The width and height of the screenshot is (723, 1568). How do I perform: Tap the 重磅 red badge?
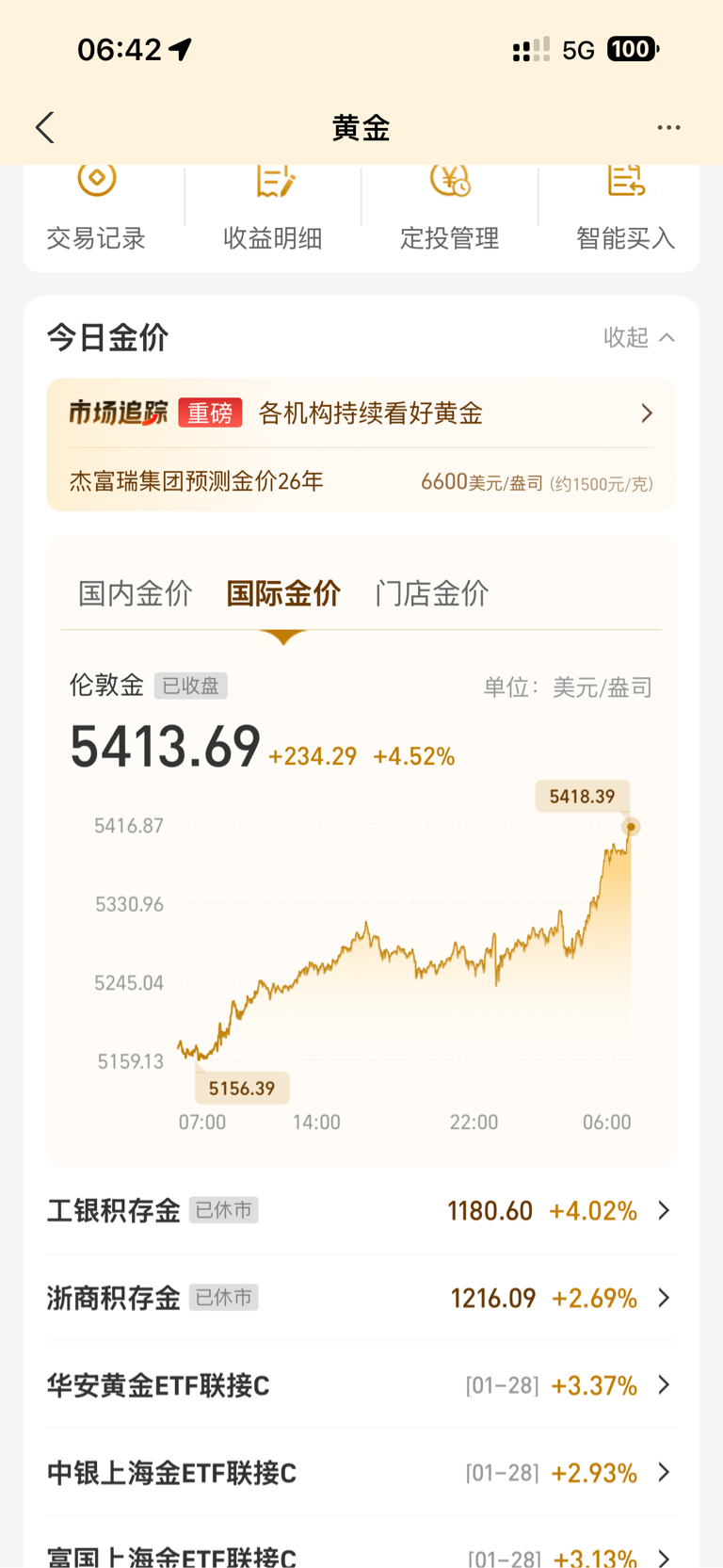click(x=210, y=412)
